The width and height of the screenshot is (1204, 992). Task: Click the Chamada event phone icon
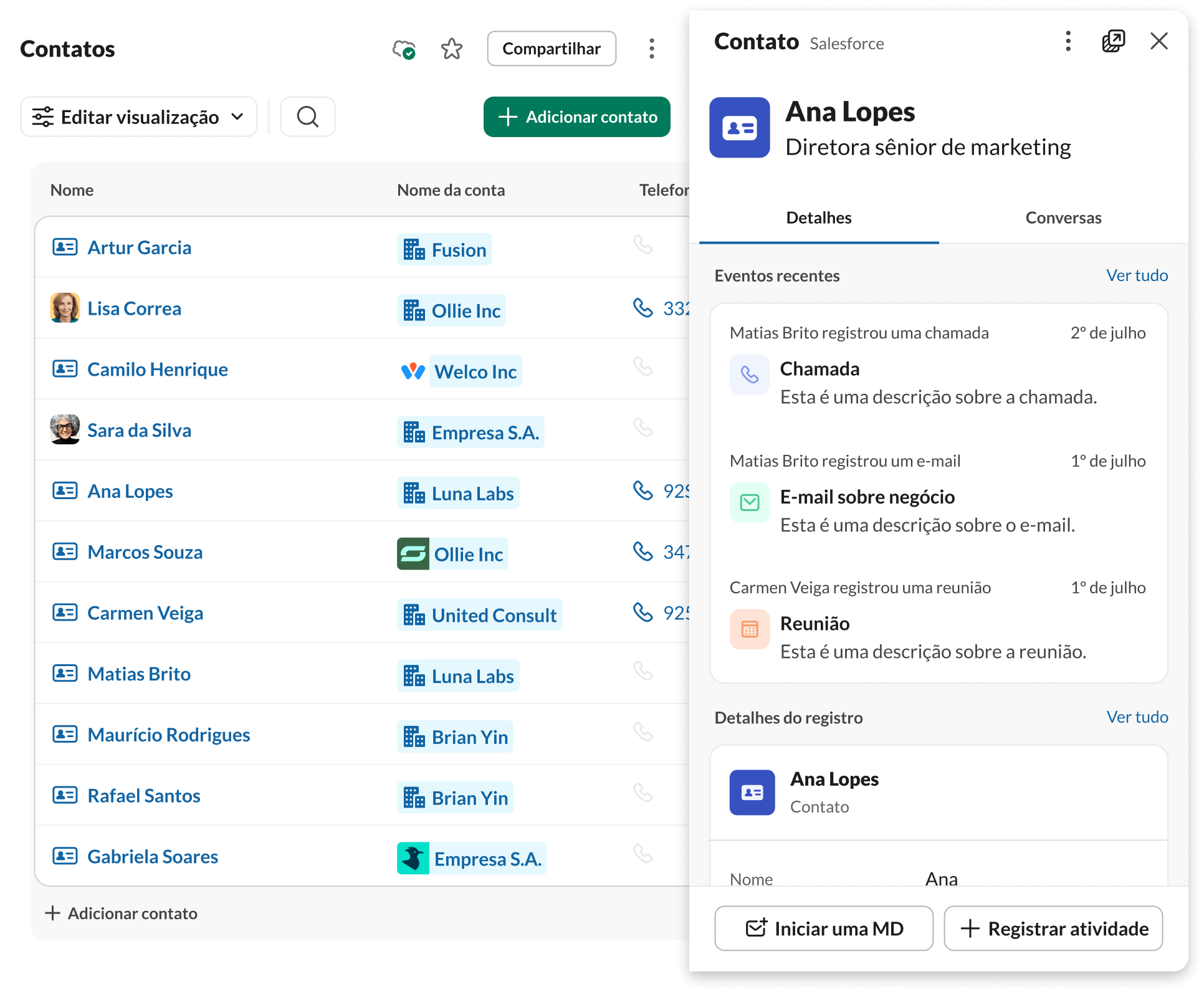[x=750, y=374]
